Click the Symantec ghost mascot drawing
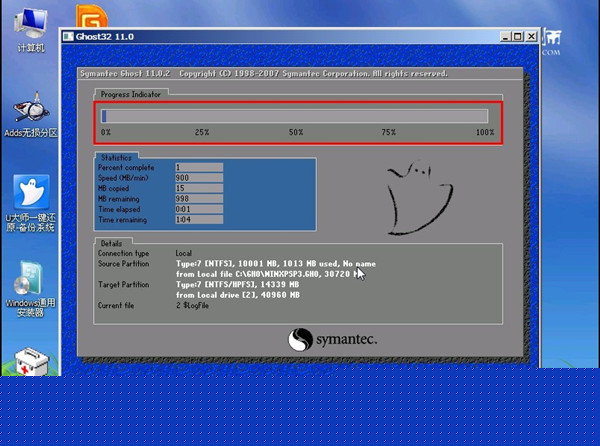The height and width of the screenshot is (446, 600). 420,197
